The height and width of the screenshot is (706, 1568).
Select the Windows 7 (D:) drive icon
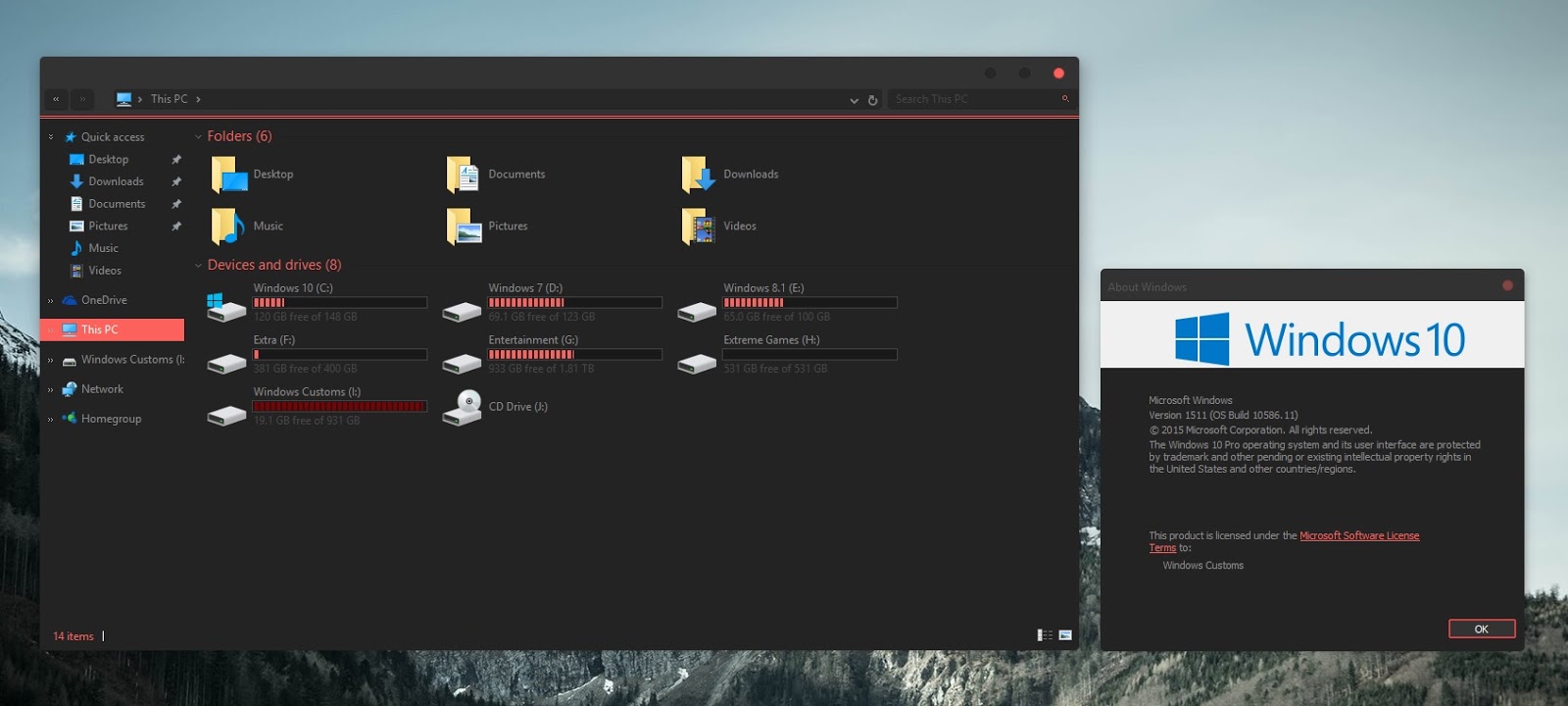click(x=462, y=312)
